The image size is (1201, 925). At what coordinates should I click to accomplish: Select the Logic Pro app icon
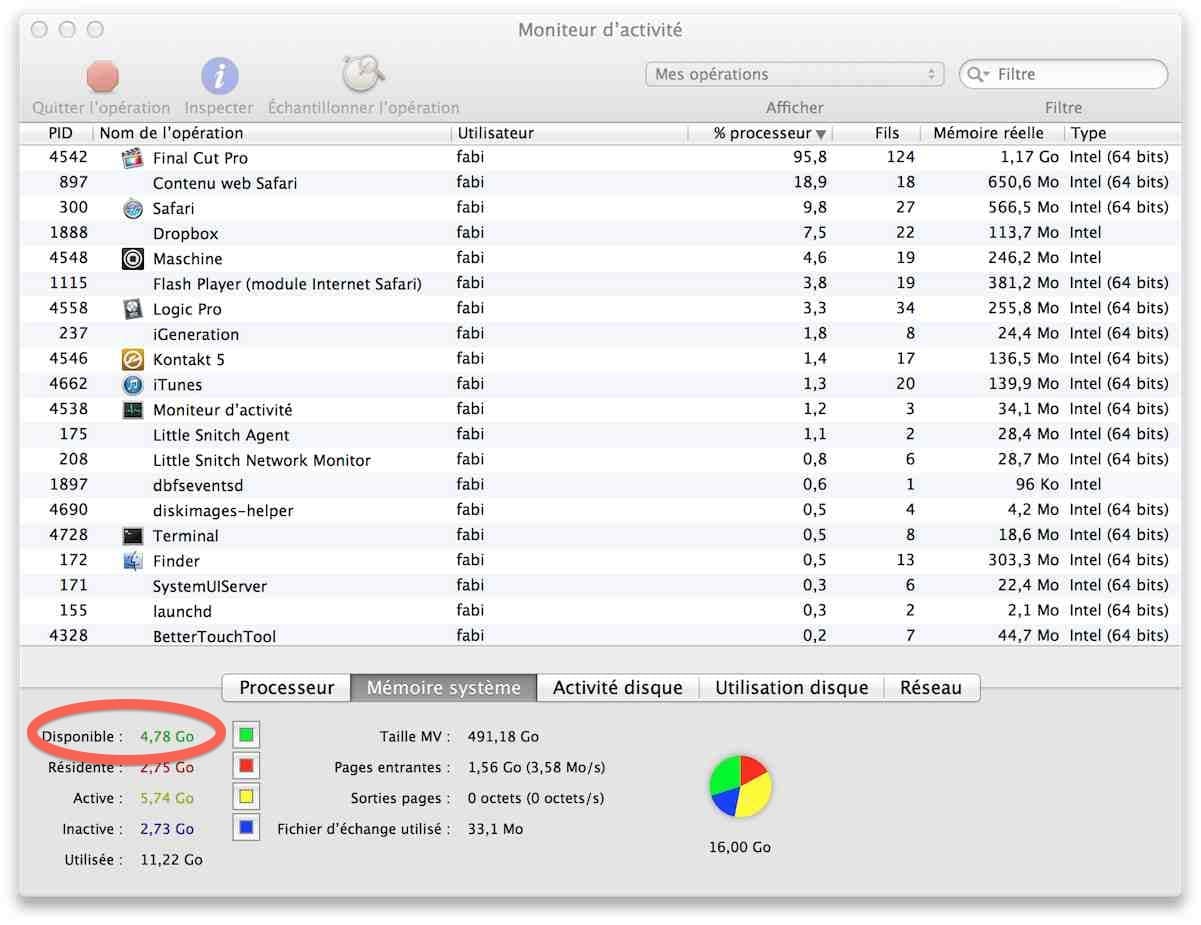132,309
